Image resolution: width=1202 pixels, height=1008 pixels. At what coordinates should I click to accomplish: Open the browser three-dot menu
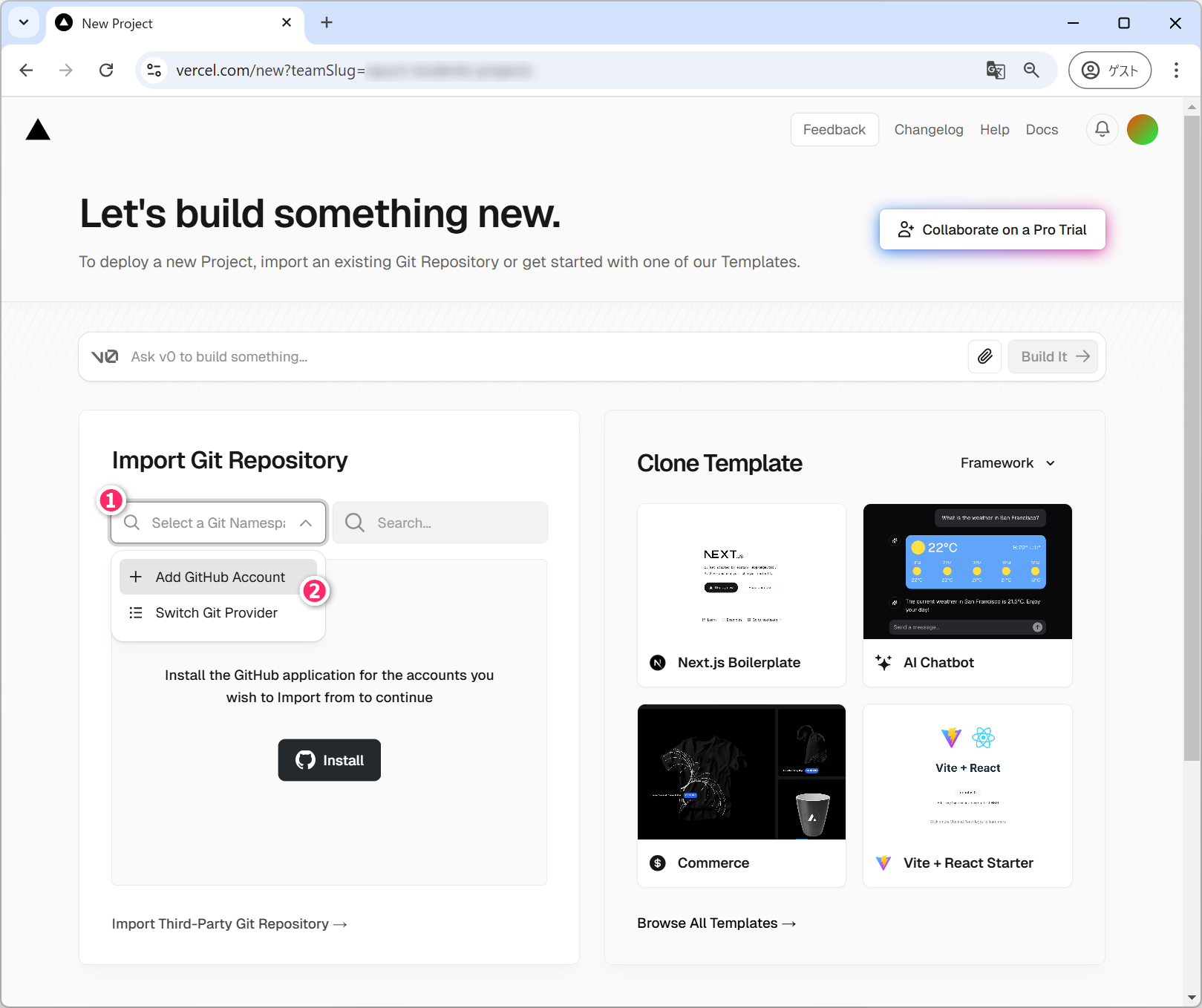click(x=1175, y=71)
